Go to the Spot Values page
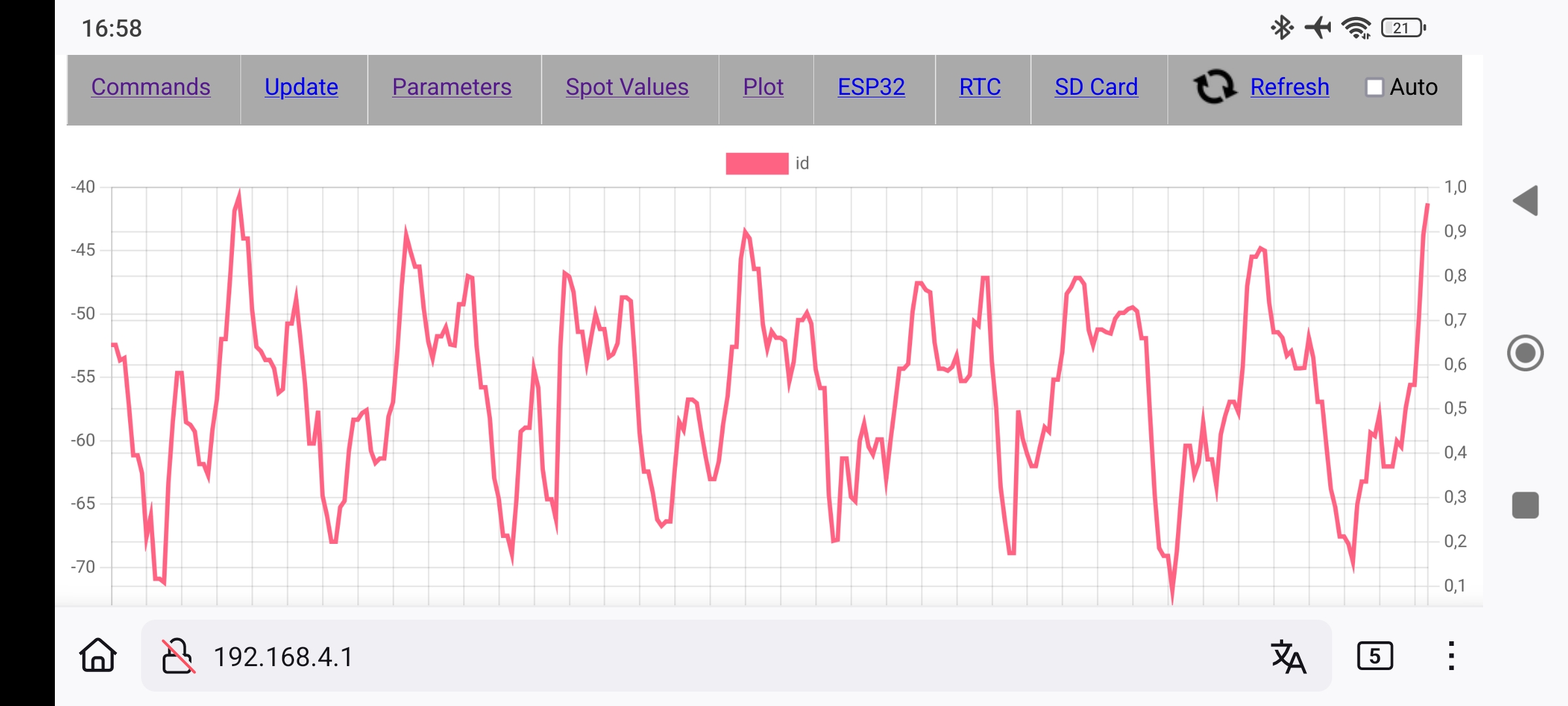This screenshot has width=1568, height=706. click(627, 87)
